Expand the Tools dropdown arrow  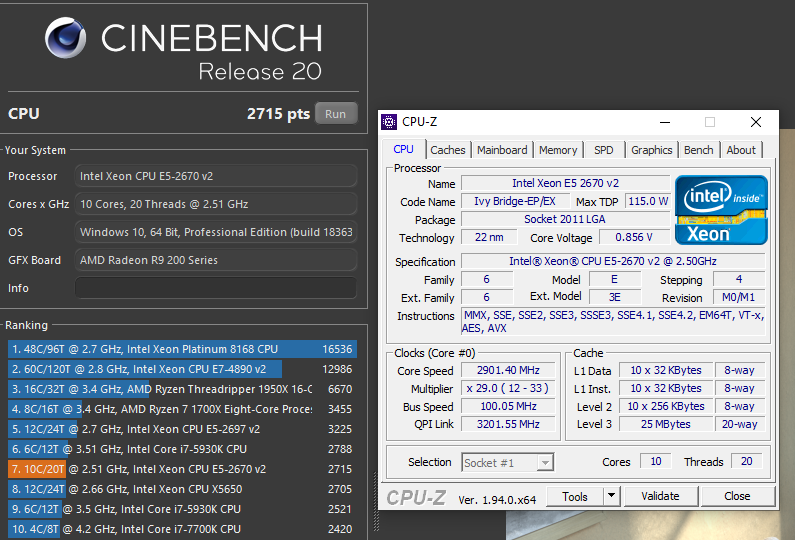tap(611, 496)
